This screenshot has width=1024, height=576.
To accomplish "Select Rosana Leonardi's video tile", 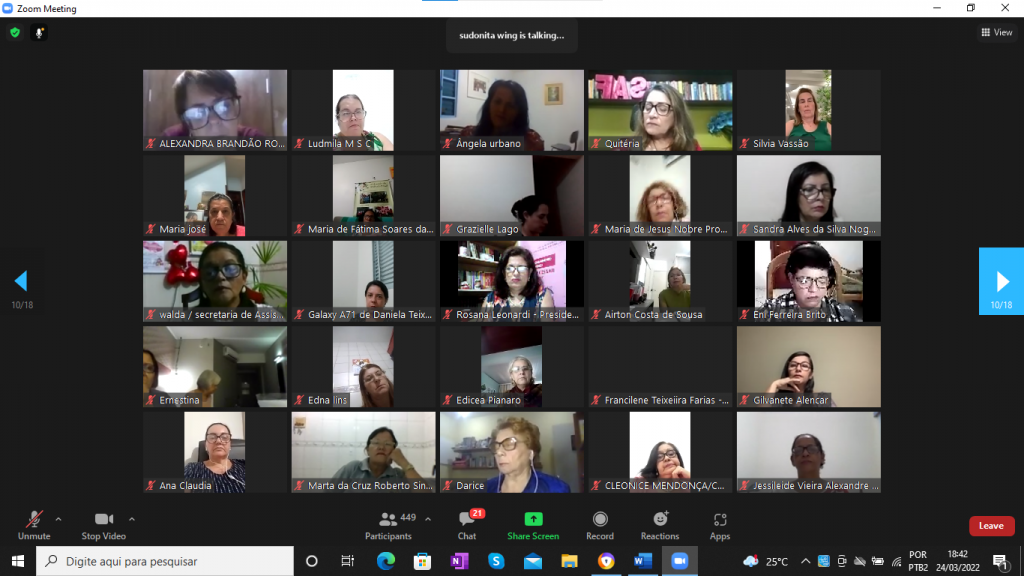I will tap(512, 281).
